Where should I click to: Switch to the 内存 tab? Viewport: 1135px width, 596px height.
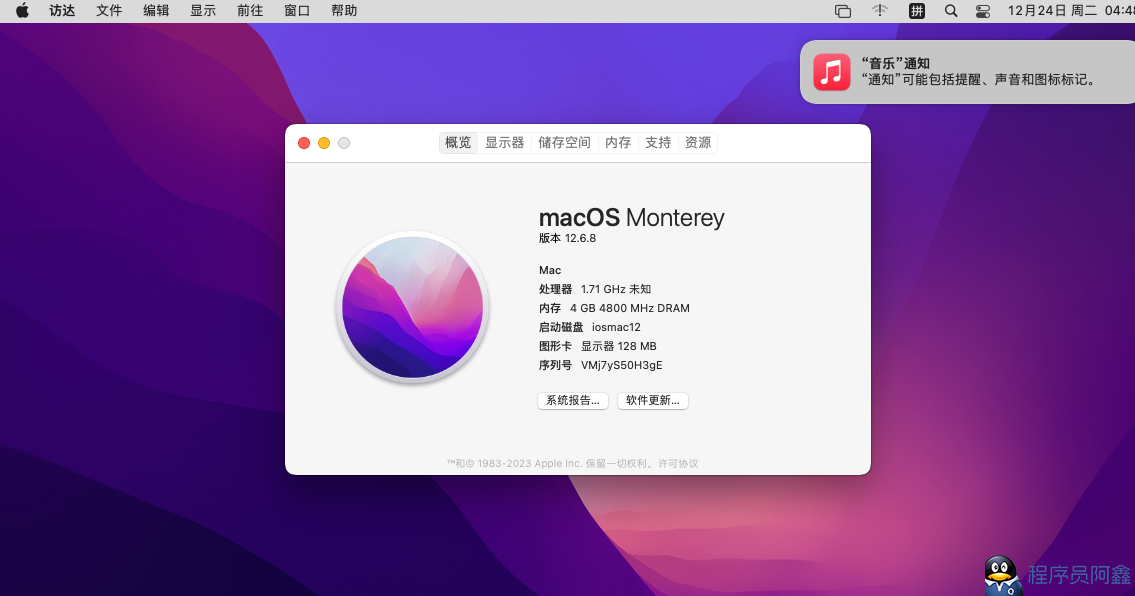click(x=618, y=143)
